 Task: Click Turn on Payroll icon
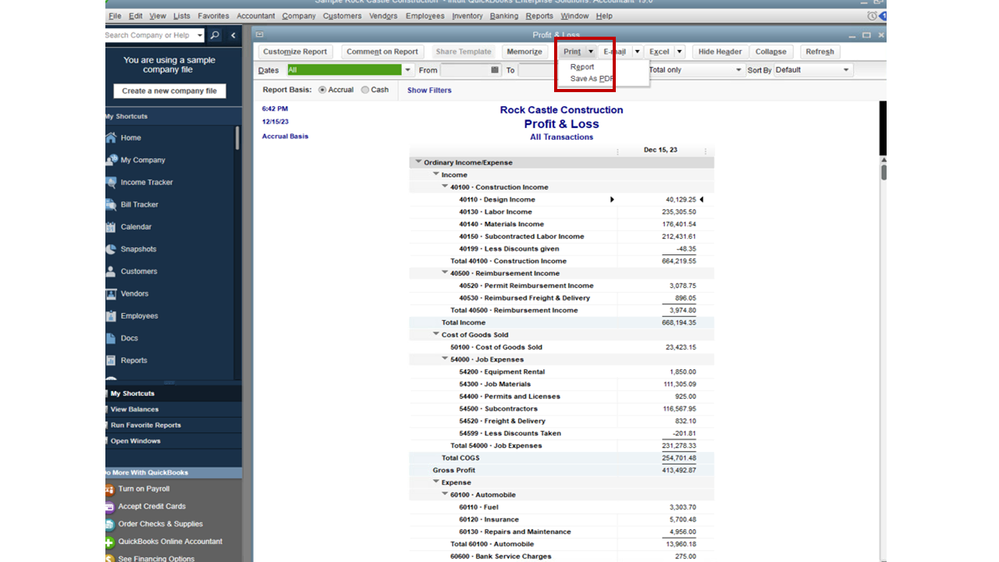click(110, 489)
